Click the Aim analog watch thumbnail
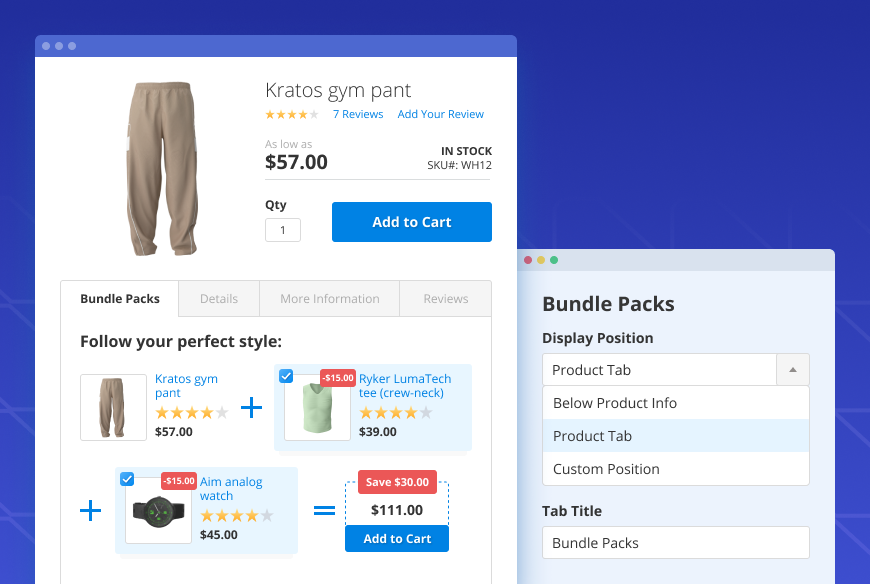870x584 pixels. pos(158,510)
